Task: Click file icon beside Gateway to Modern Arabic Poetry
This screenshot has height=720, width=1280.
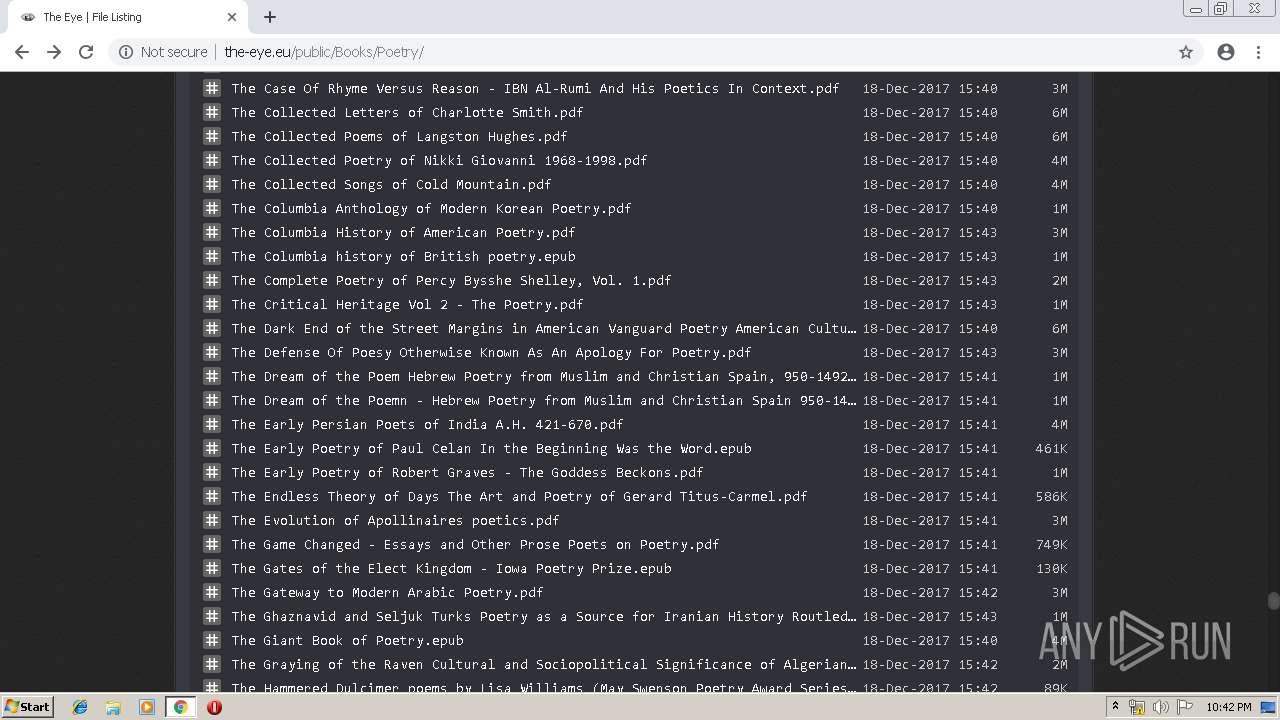Action: pyautogui.click(x=212, y=592)
